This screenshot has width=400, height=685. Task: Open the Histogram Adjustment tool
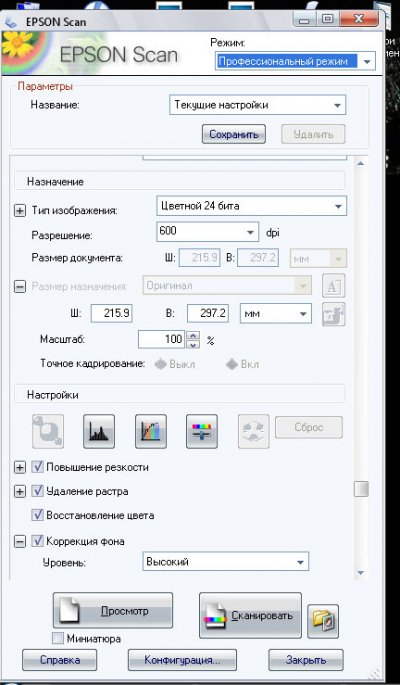coord(99,431)
